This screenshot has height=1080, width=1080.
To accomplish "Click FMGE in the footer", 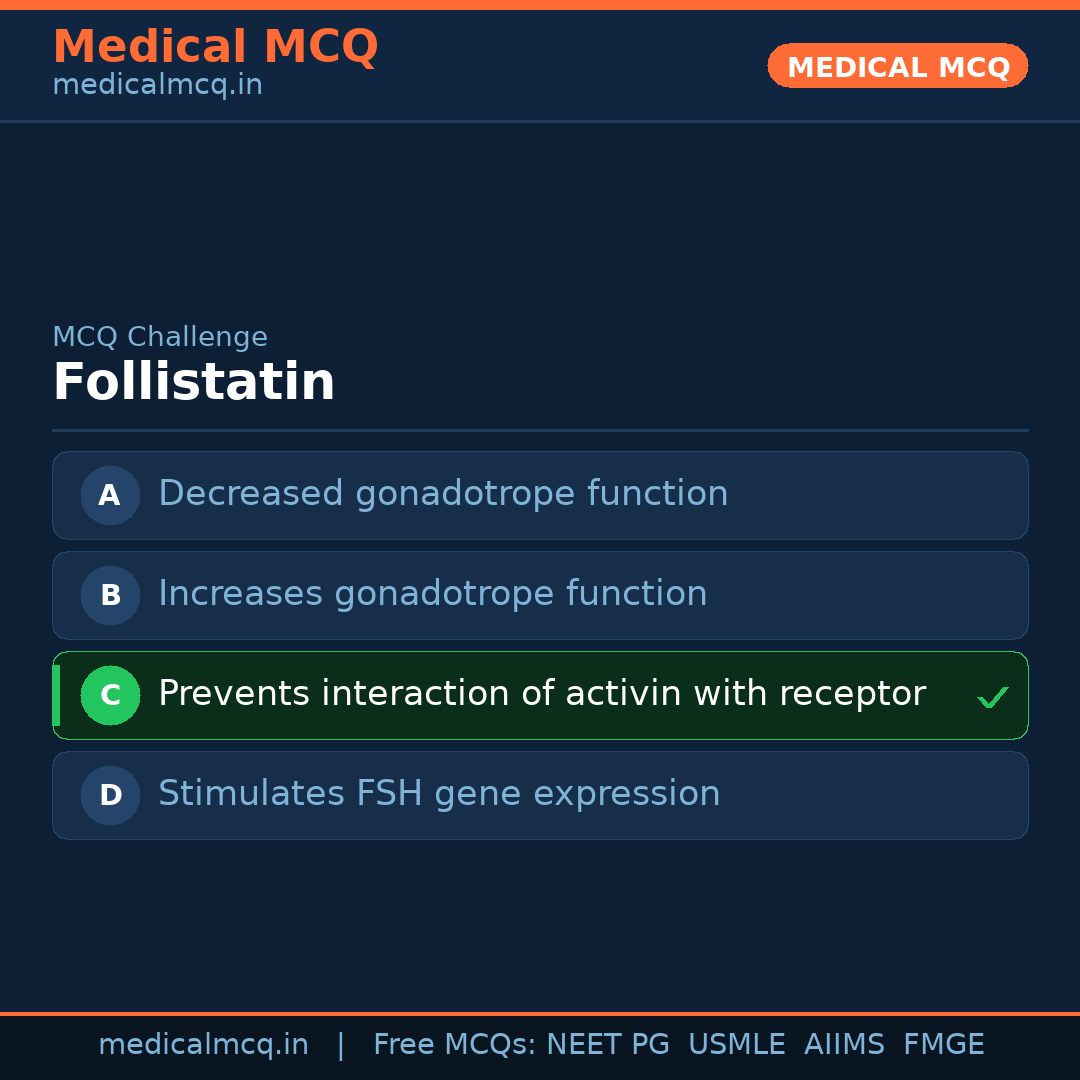I will pyautogui.click(x=943, y=1045).
